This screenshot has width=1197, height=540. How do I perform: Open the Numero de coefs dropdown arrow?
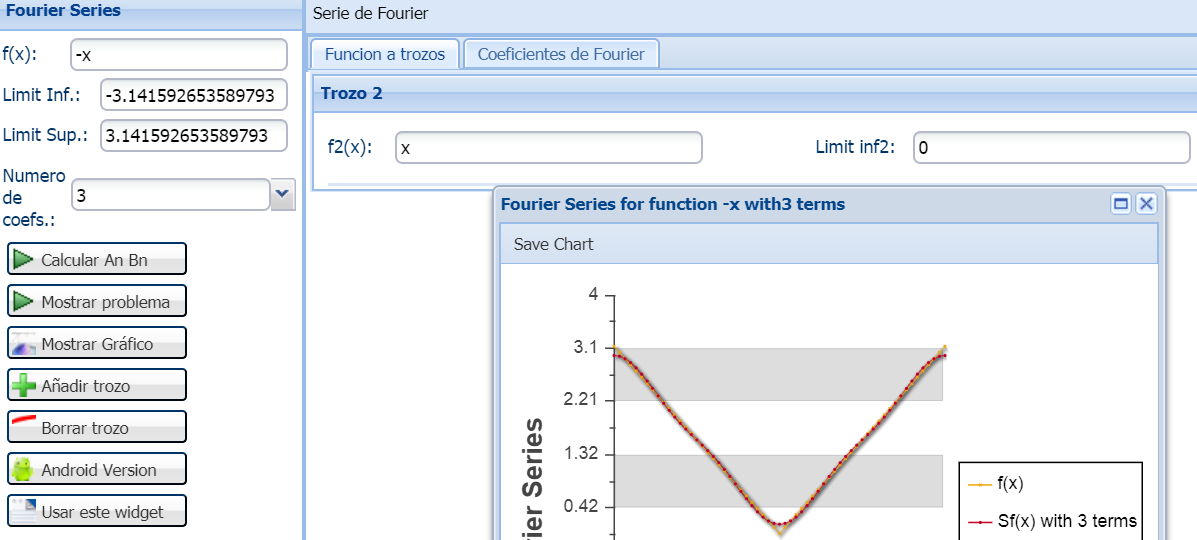coord(282,195)
